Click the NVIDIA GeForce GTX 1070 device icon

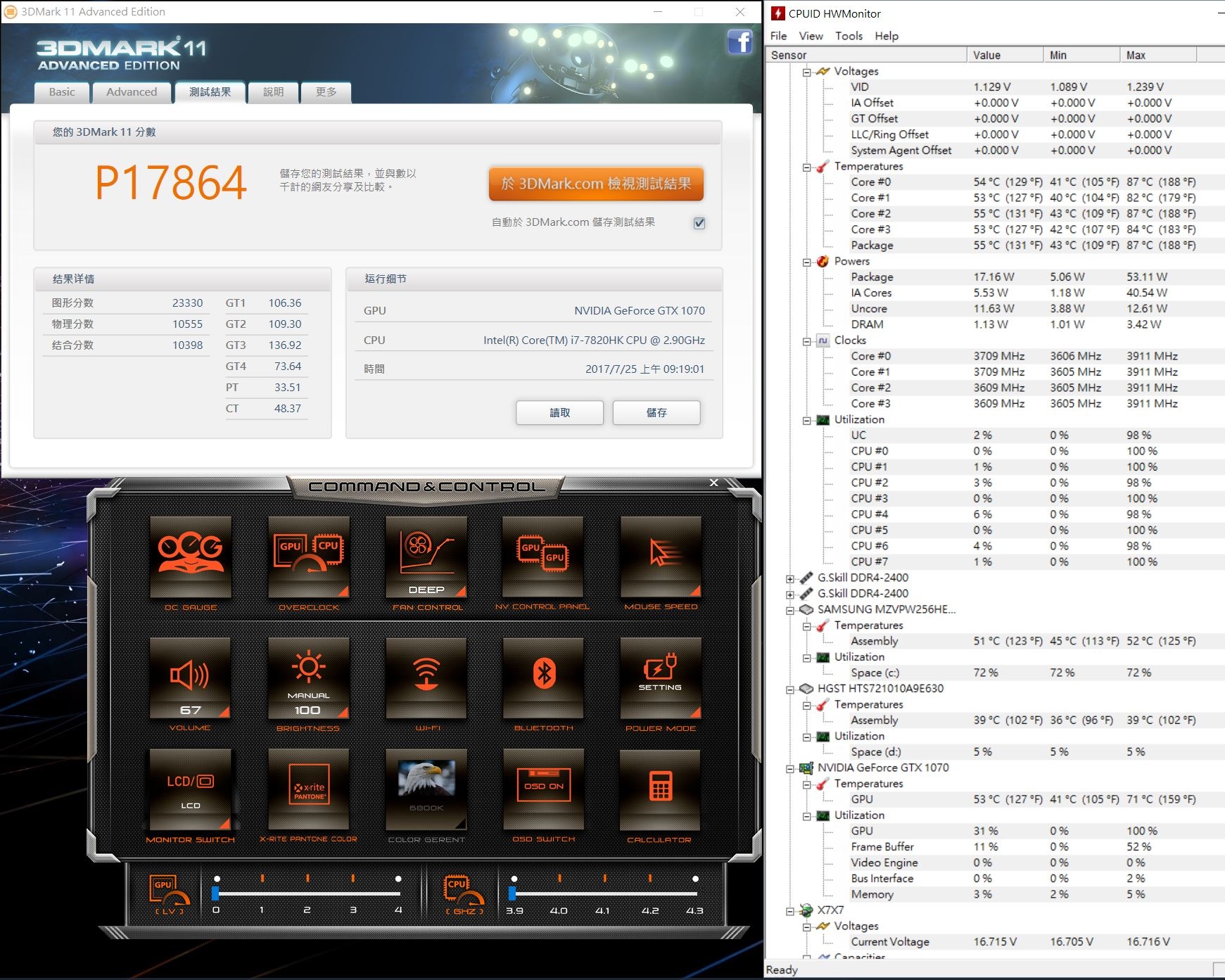tap(806, 768)
